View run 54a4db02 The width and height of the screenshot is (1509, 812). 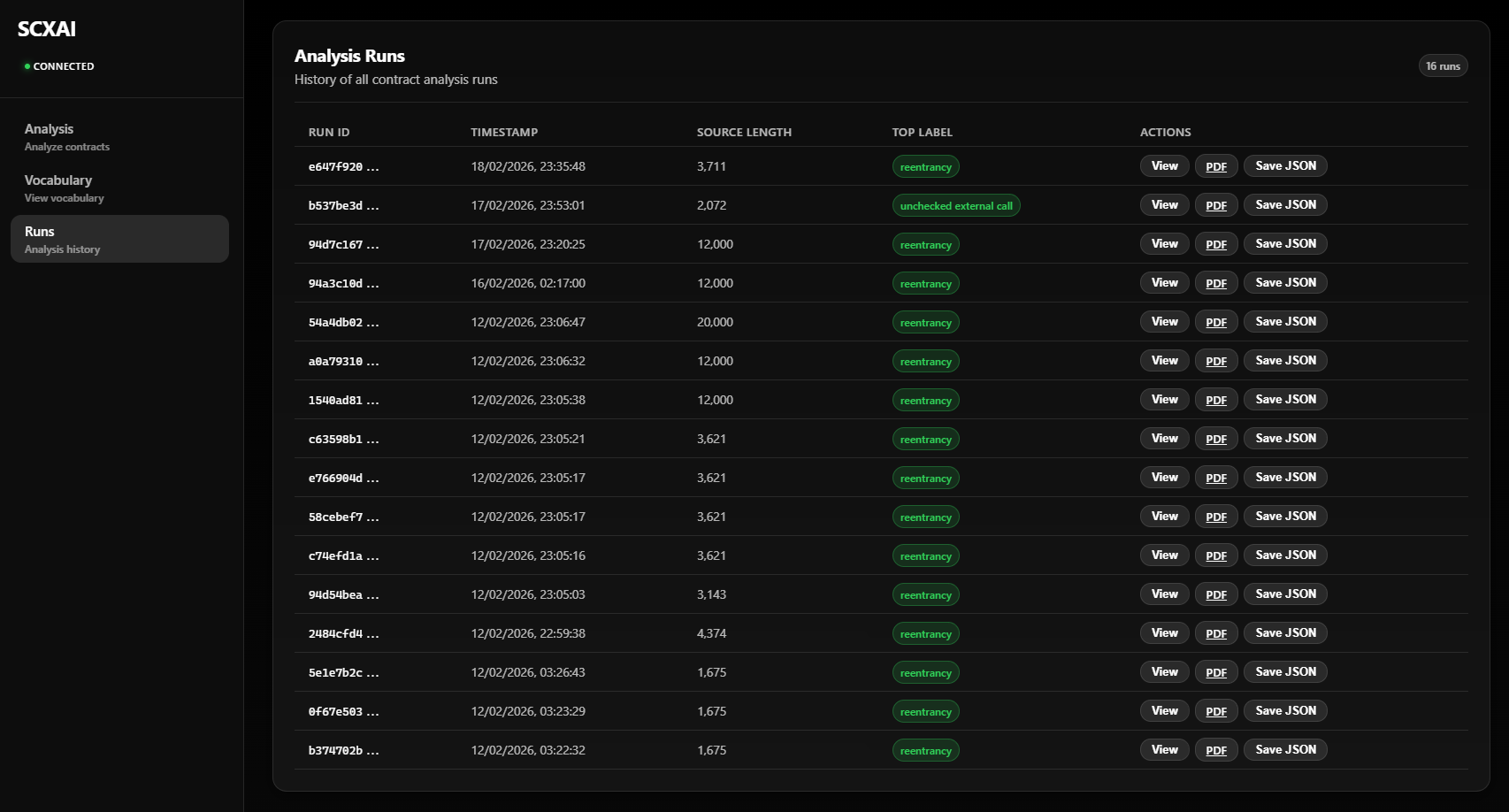(1163, 321)
